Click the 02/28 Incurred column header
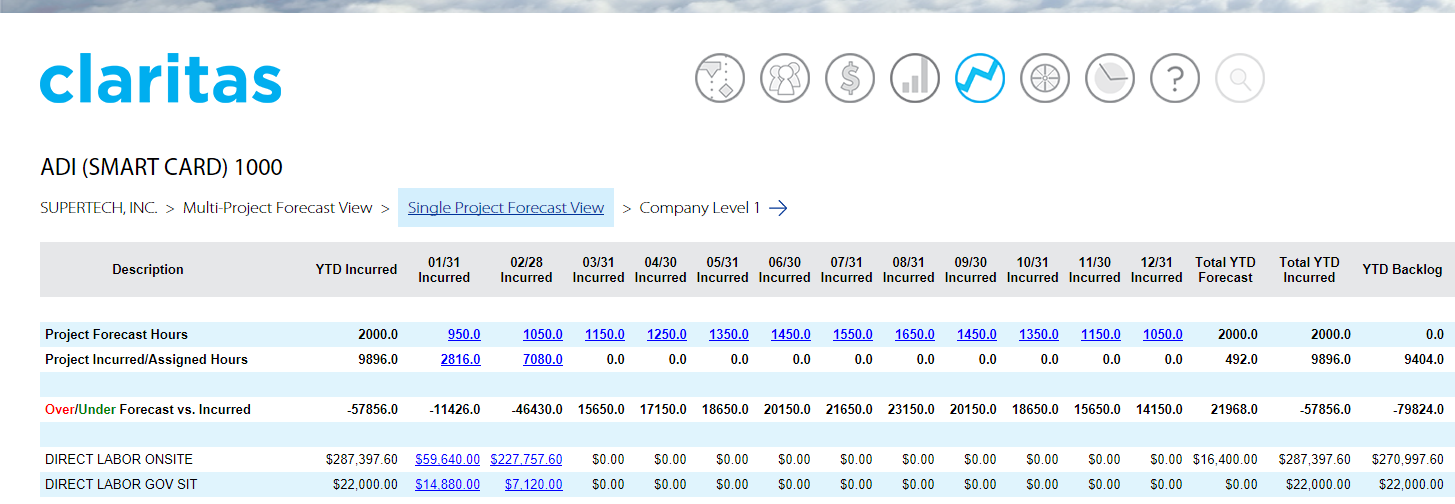Image resolution: width=1455 pixels, height=504 pixels. coord(526,270)
